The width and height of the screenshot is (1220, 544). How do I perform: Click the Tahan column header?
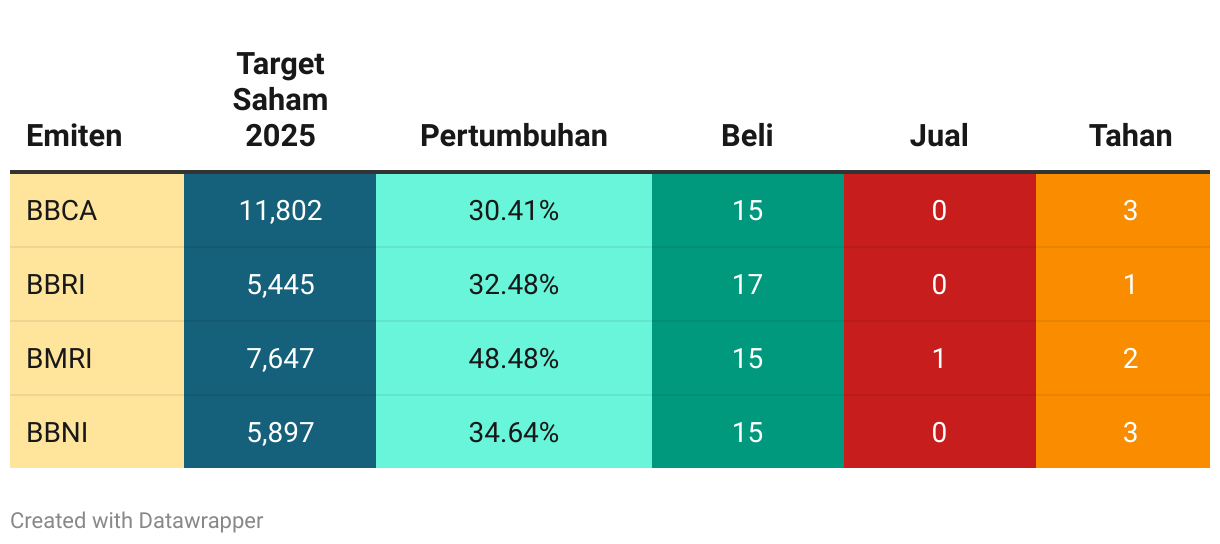pyautogui.click(x=1130, y=135)
